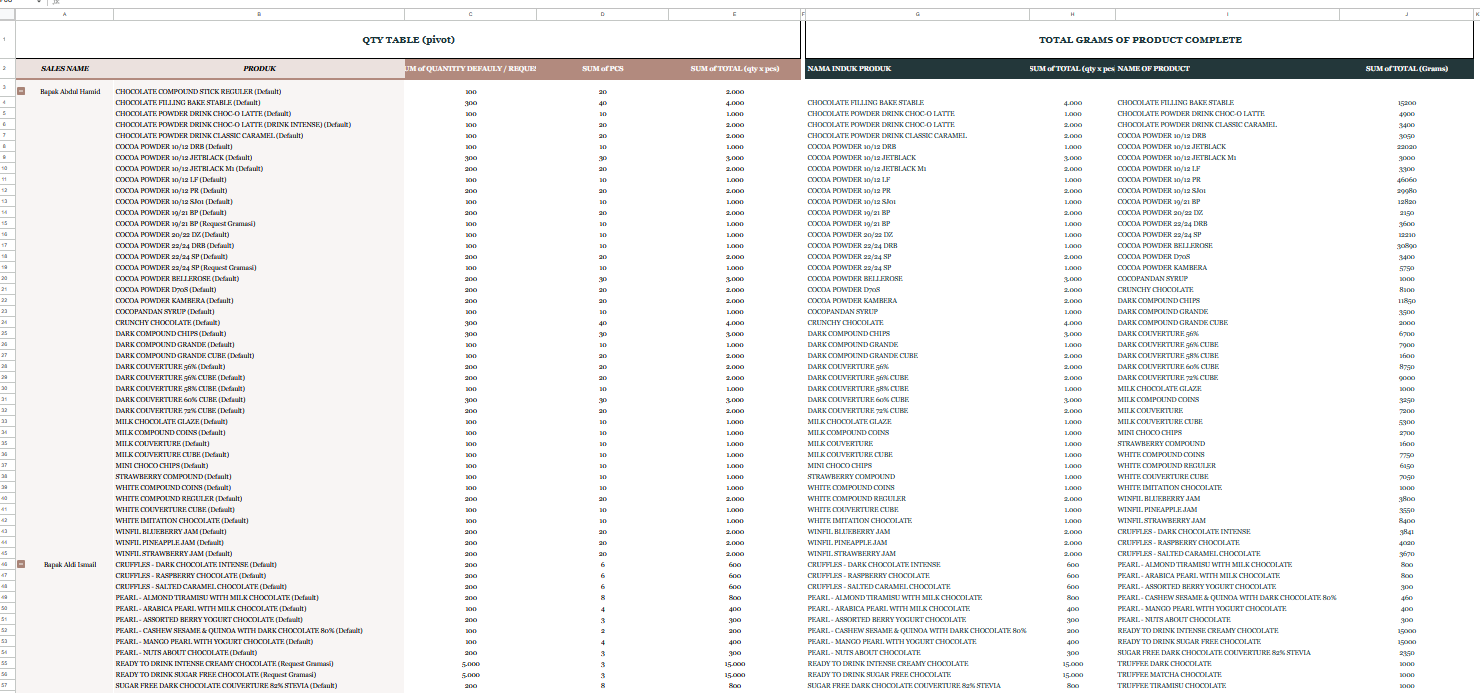Collapse the Bapak Abdul Hamid pivot group
1480x693 pixels.
21,91
